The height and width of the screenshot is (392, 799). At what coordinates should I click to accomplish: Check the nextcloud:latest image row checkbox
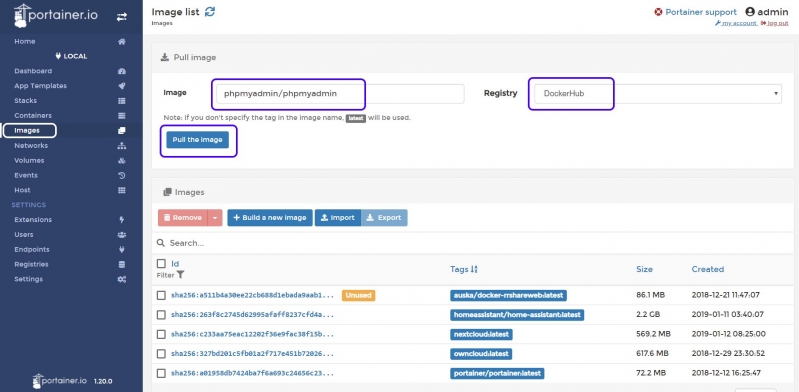[x=161, y=334]
